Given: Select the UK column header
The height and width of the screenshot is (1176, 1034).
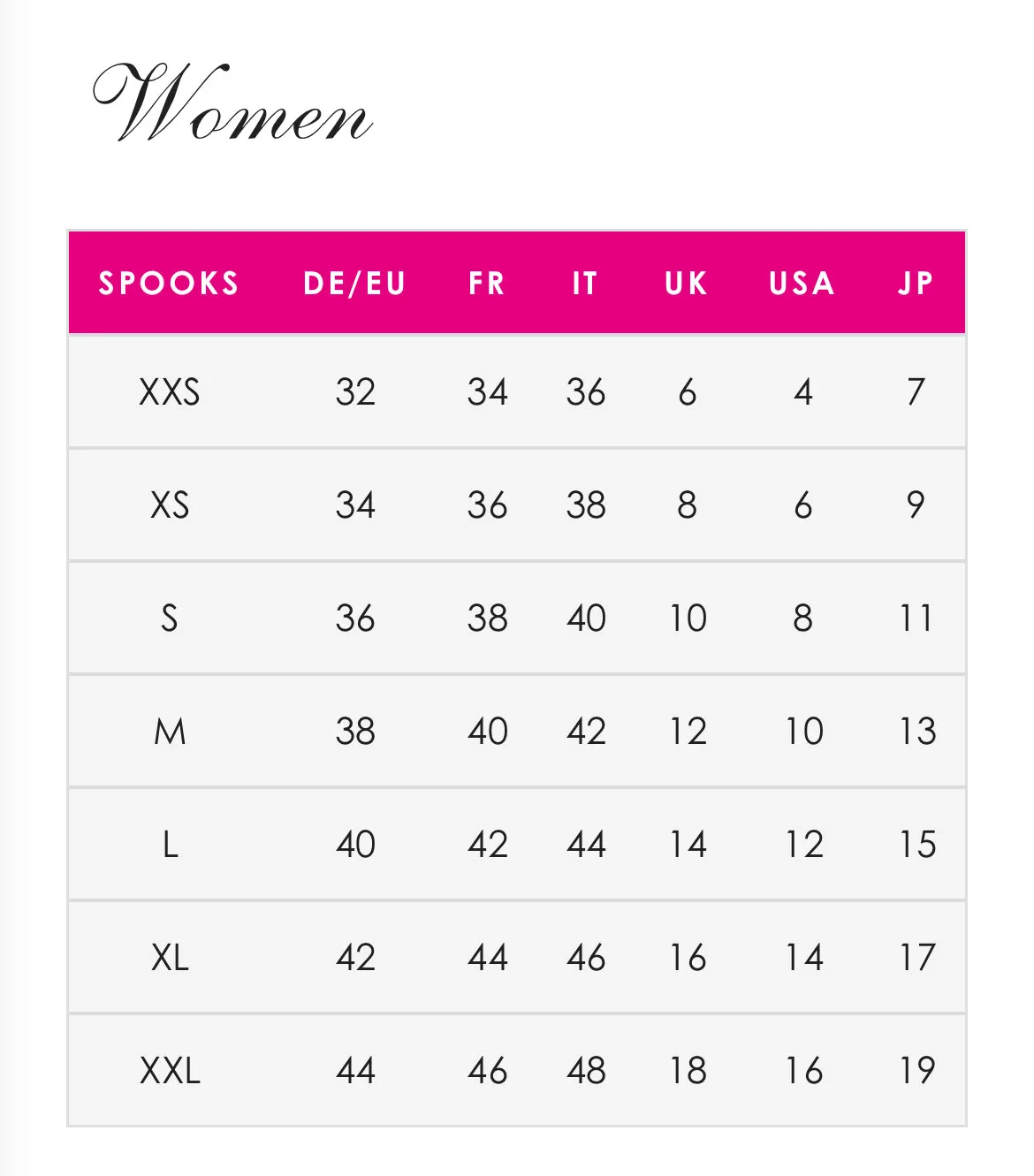Looking at the screenshot, I should click(x=687, y=283).
